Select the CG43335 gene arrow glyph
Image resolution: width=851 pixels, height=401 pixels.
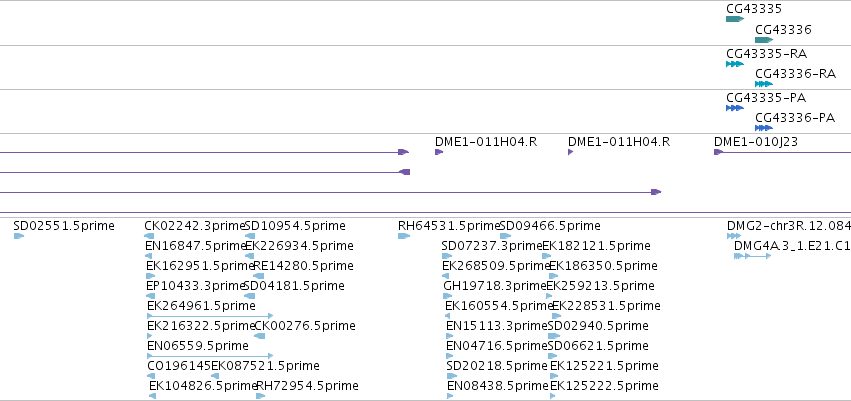[735, 19]
